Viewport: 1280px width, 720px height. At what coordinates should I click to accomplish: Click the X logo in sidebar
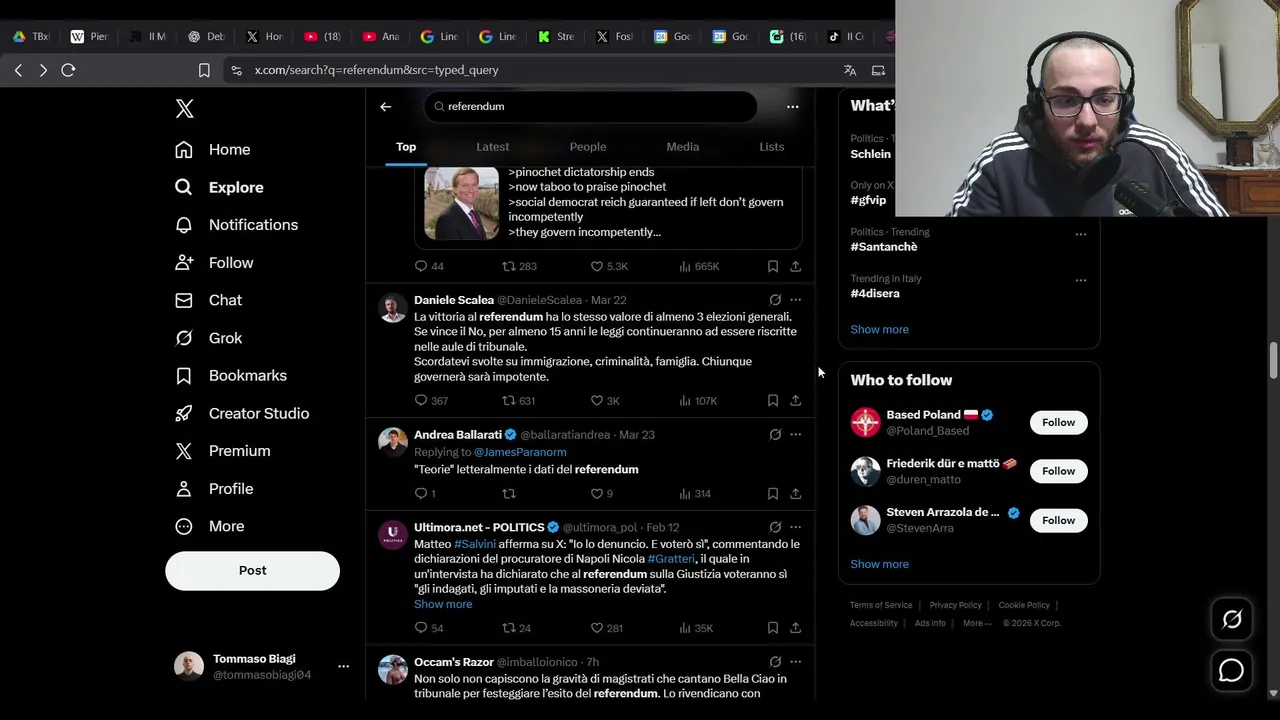click(x=185, y=109)
